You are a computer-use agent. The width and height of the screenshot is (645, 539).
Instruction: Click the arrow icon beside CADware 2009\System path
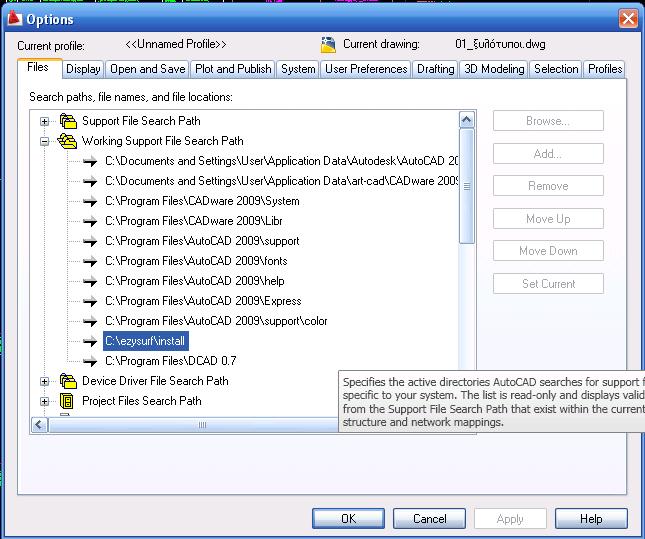tap(90, 201)
